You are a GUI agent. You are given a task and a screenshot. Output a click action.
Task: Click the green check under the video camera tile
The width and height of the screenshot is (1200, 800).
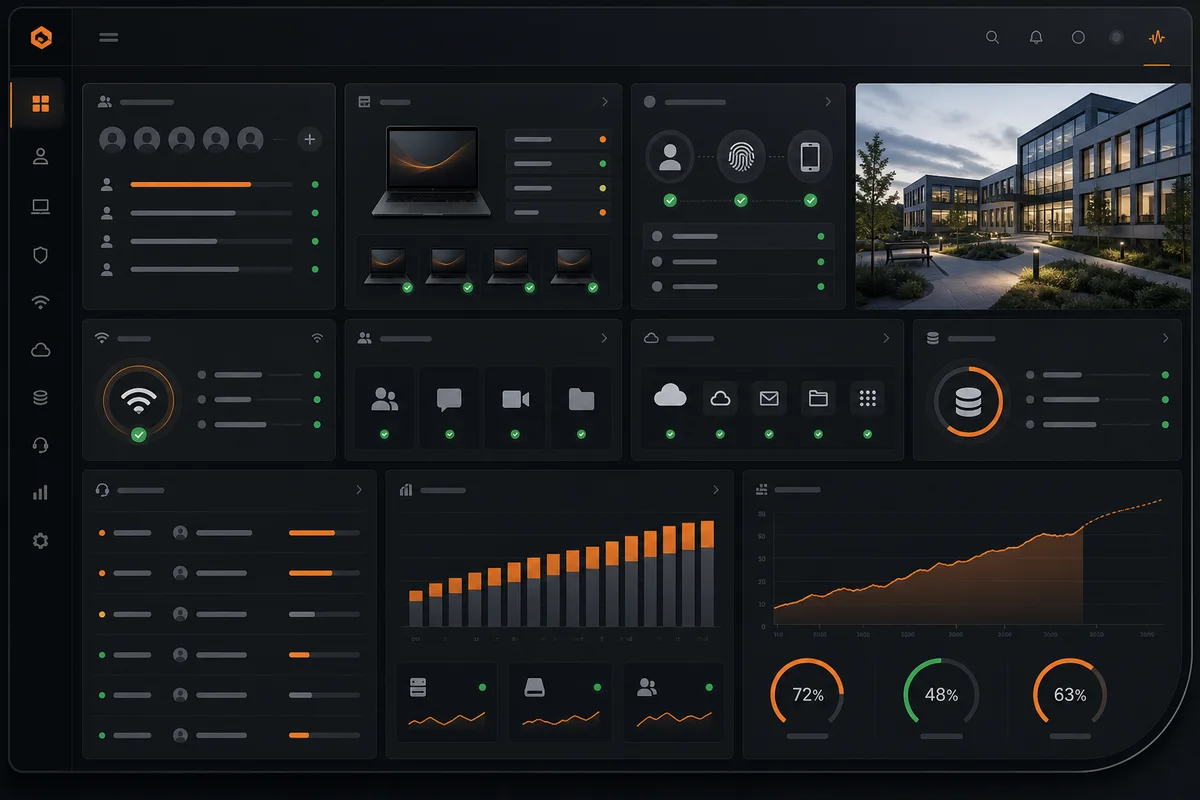pos(515,434)
